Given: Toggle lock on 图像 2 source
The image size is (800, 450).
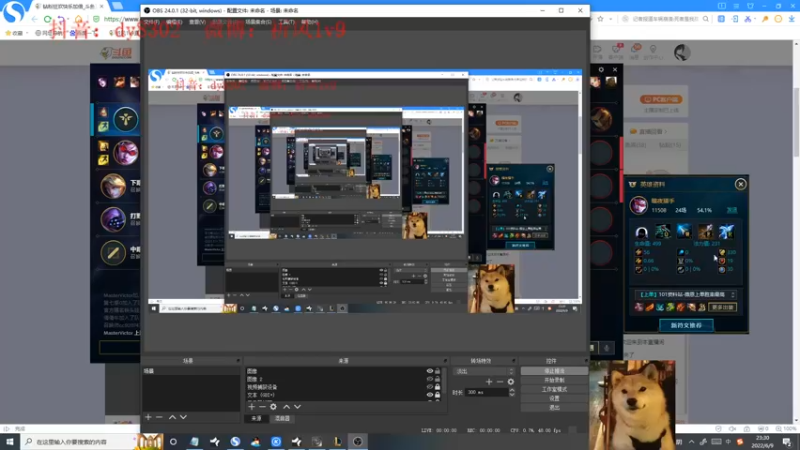Looking at the screenshot, I should (437, 379).
